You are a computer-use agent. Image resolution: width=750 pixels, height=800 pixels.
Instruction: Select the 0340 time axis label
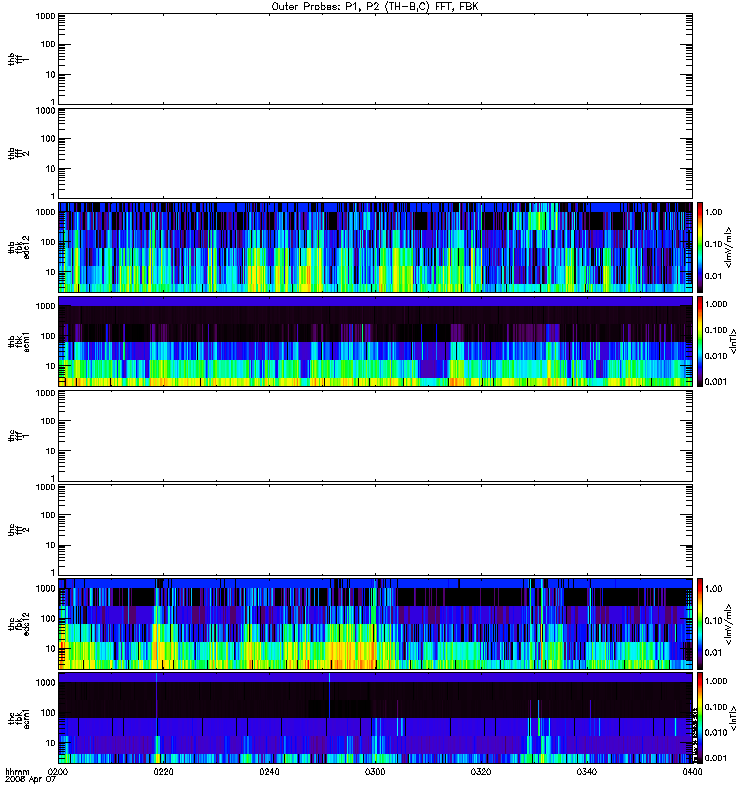coord(587,771)
